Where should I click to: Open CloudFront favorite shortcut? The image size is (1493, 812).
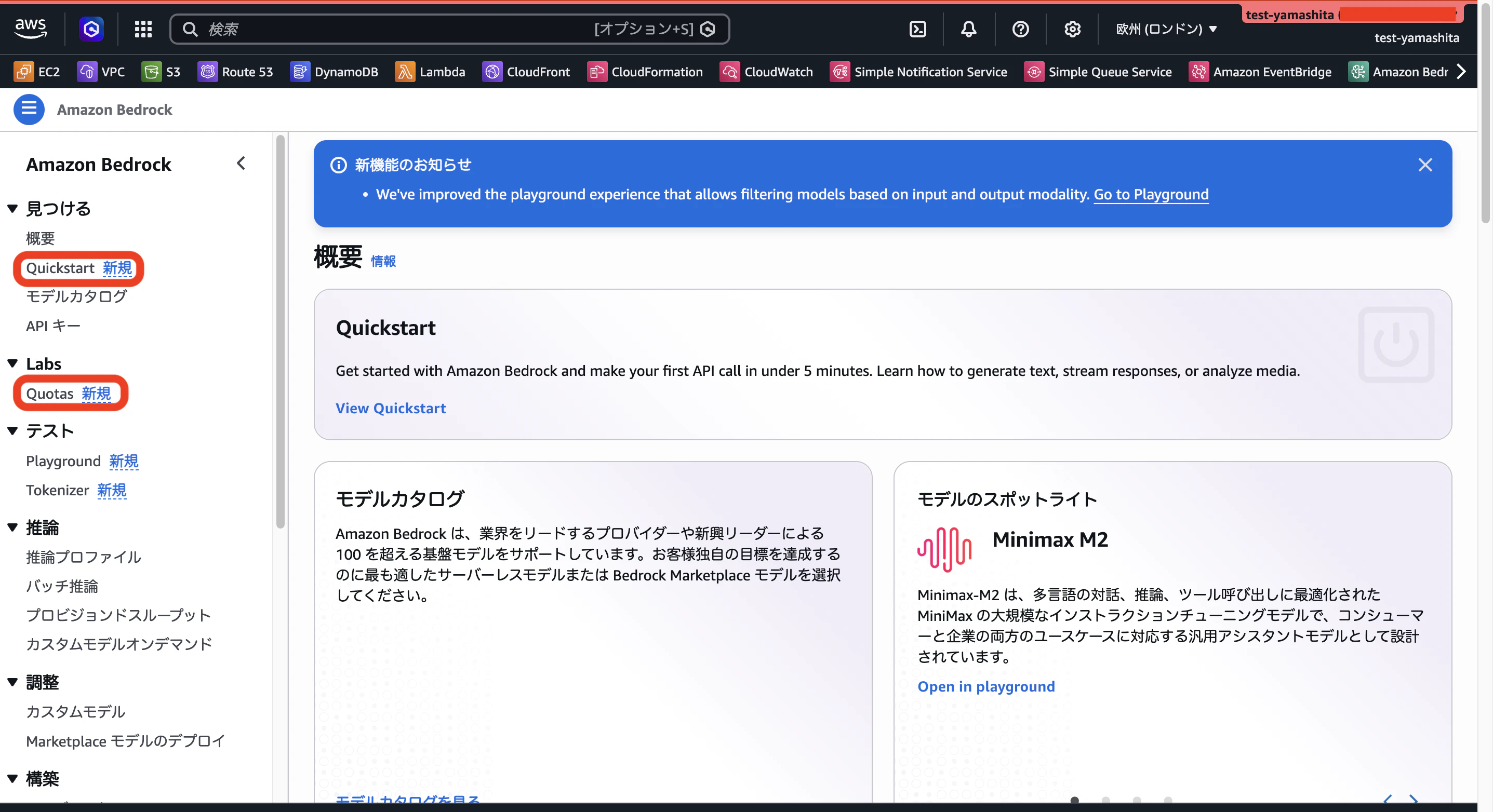(x=526, y=72)
